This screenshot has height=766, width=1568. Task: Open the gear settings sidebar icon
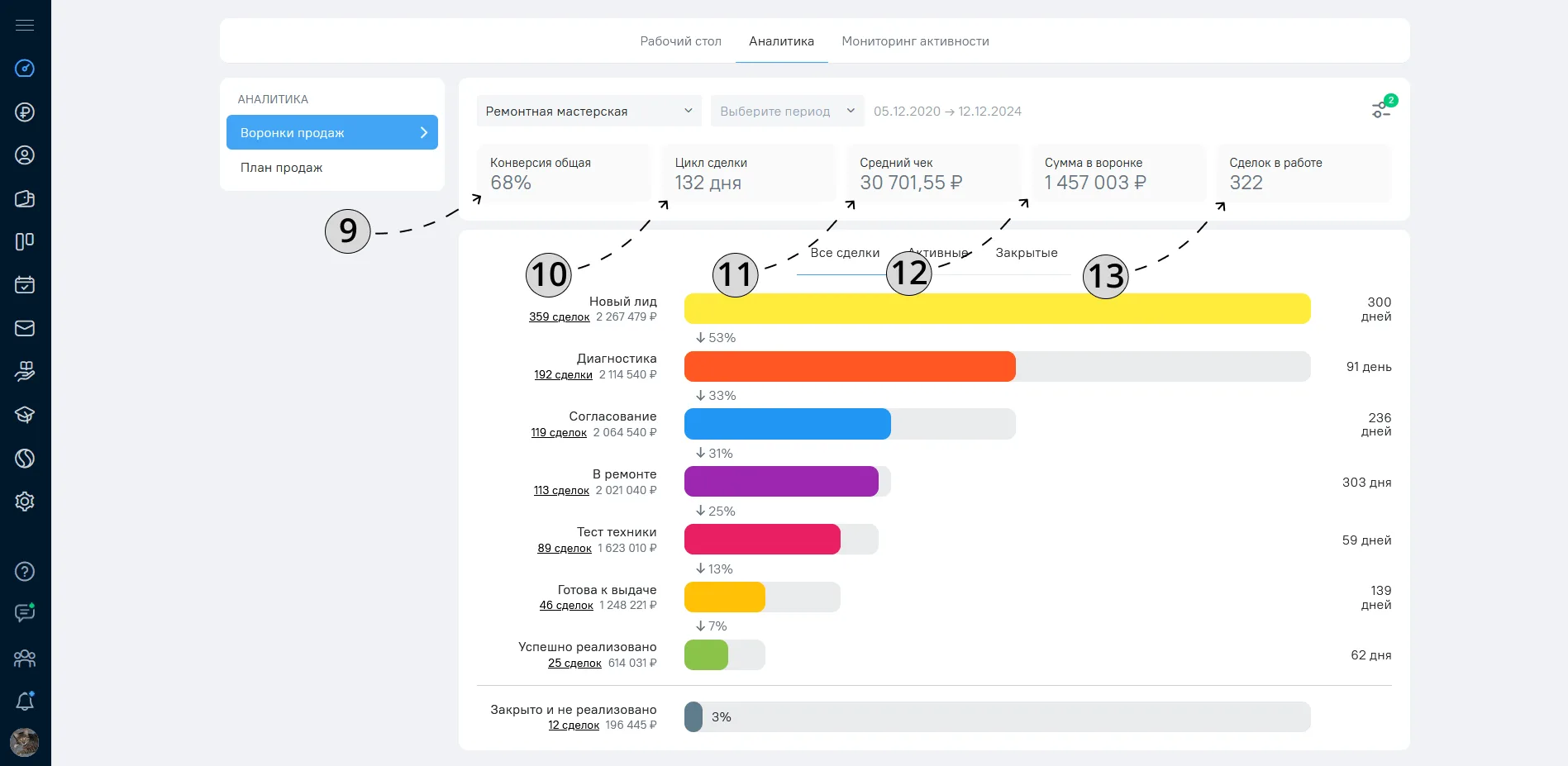[25, 502]
